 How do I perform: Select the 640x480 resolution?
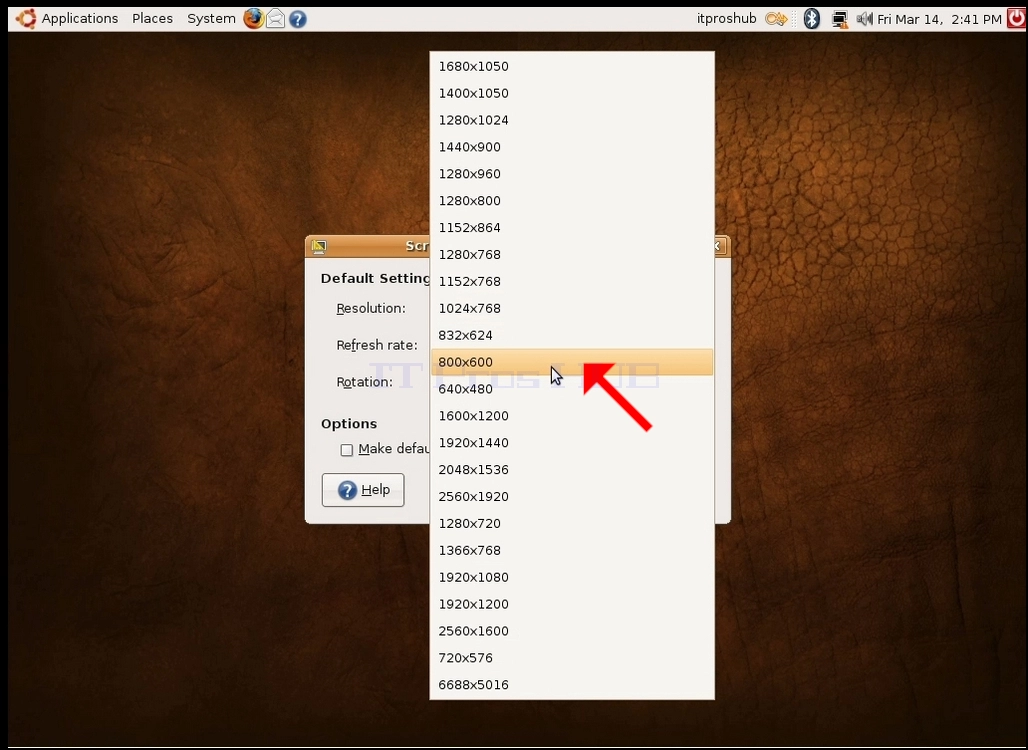pos(572,389)
